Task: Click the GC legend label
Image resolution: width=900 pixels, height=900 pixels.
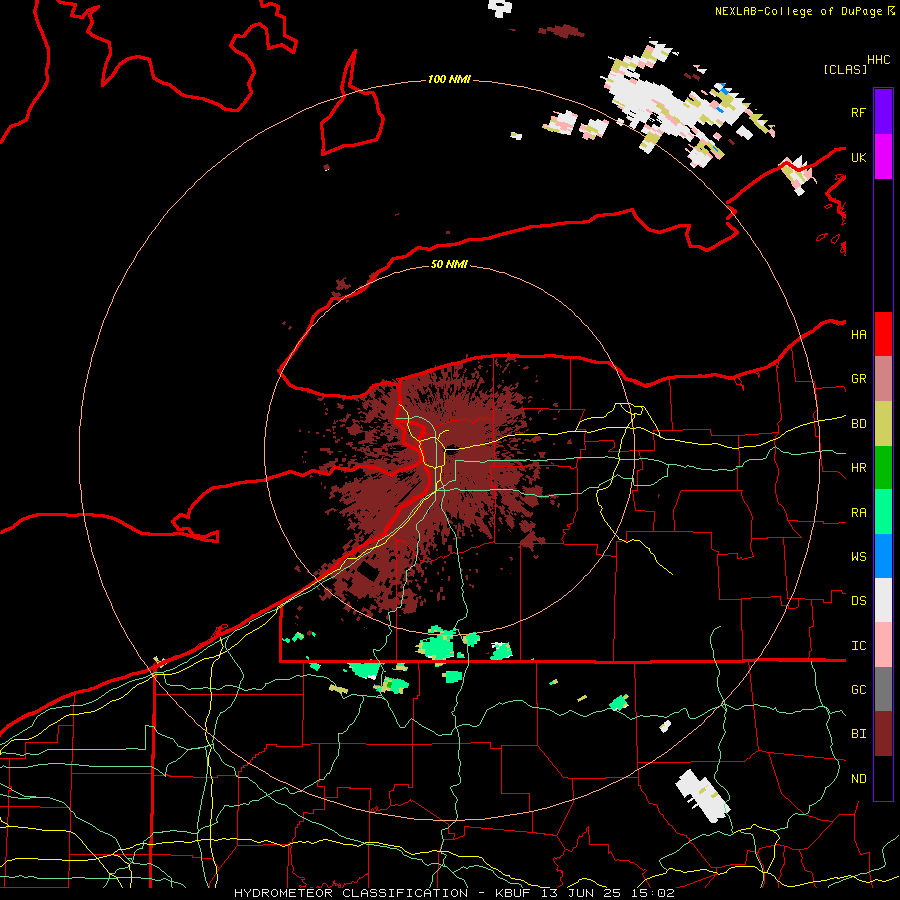Action: point(858,690)
